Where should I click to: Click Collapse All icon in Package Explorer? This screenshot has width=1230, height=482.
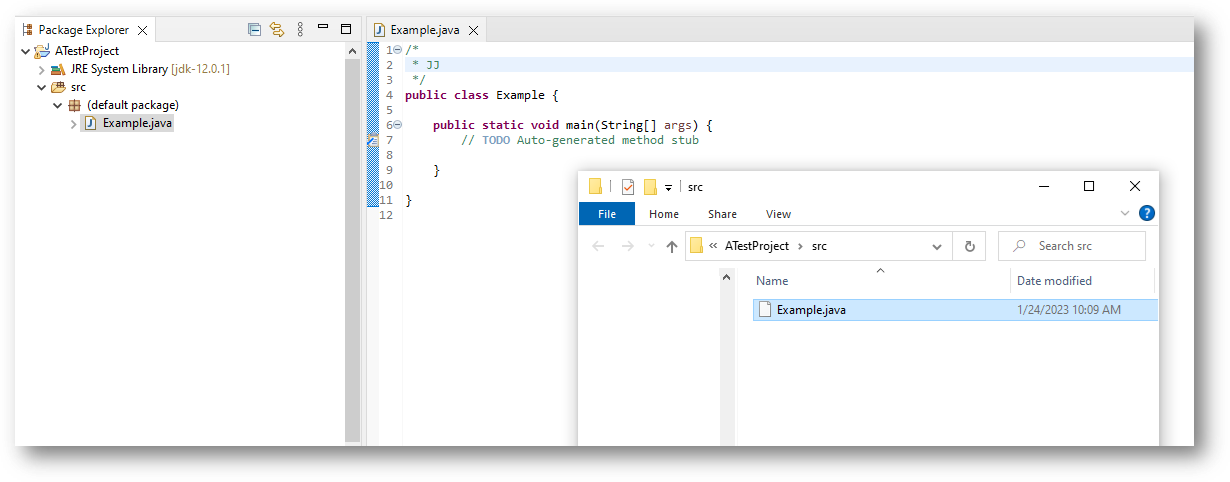point(255,30)
